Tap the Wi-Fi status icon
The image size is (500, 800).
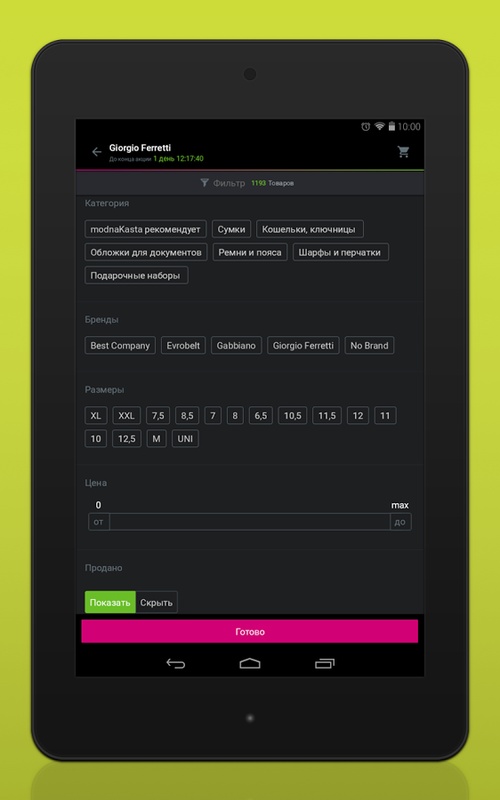pos(379,127)
